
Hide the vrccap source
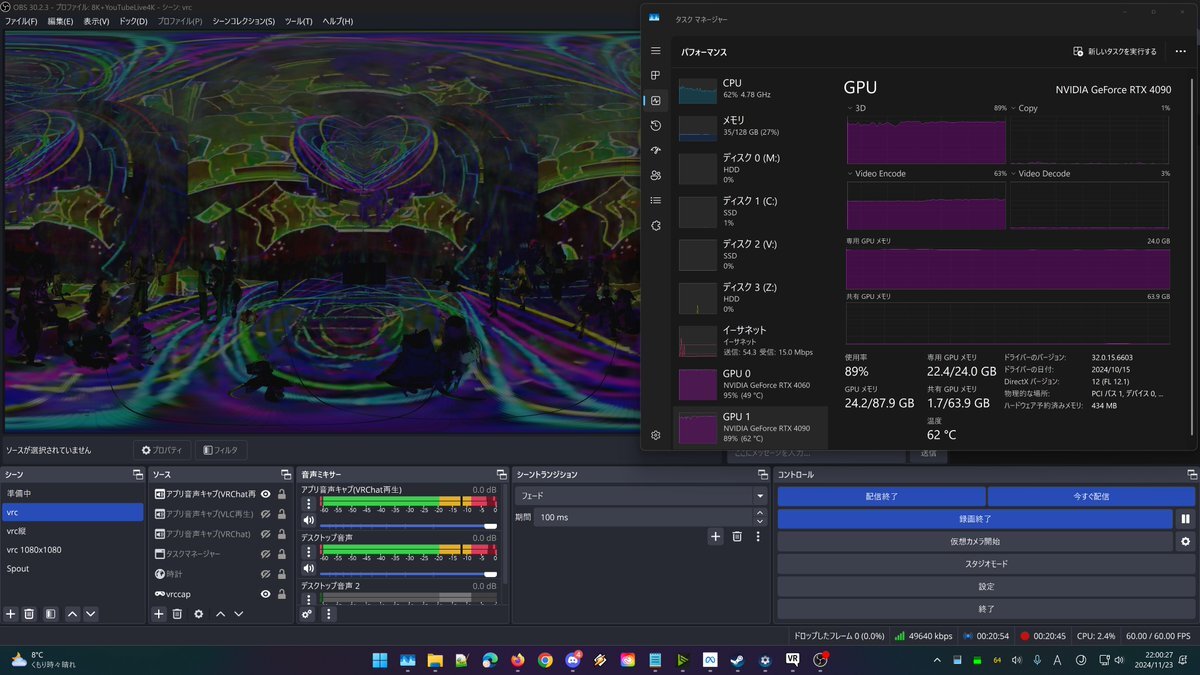266,594
